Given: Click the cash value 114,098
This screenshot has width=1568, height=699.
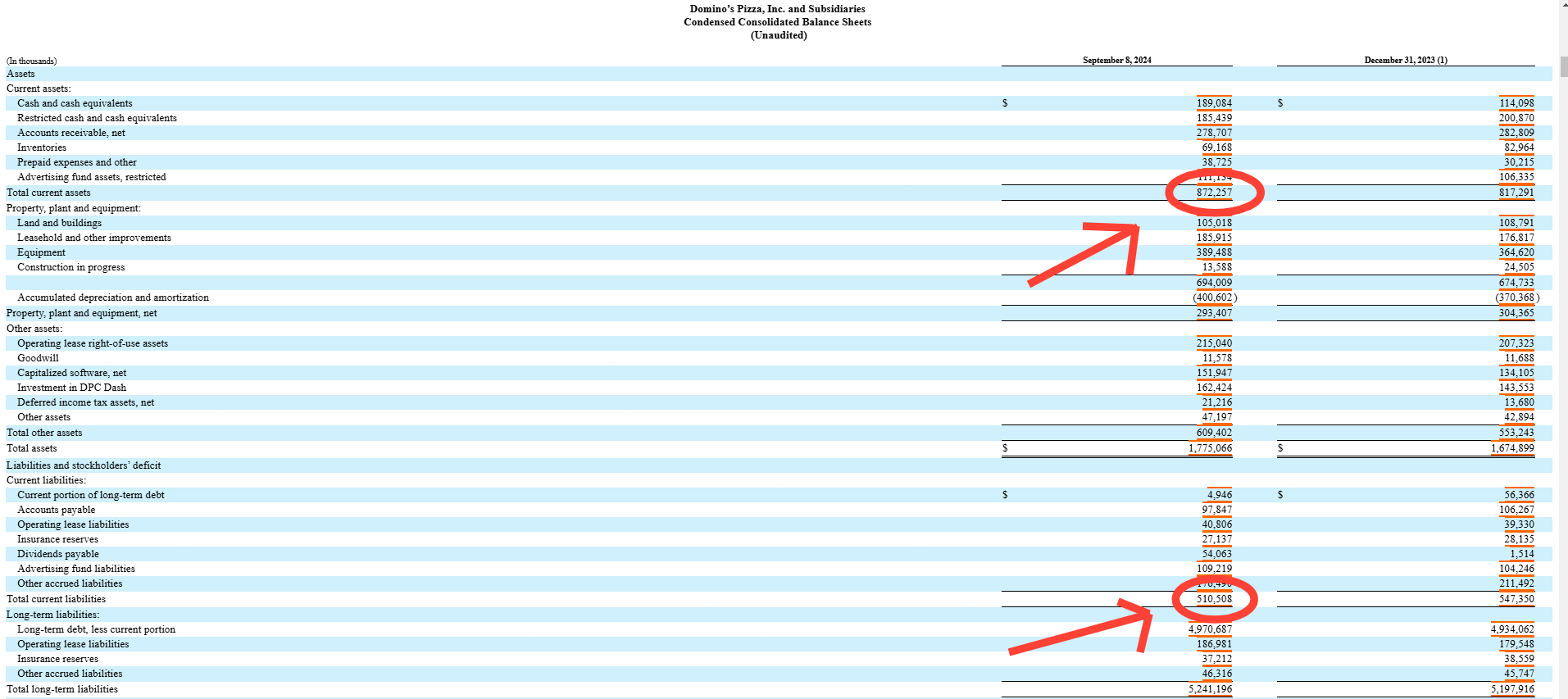Looking at the screenshot, I should point(1516,103).
